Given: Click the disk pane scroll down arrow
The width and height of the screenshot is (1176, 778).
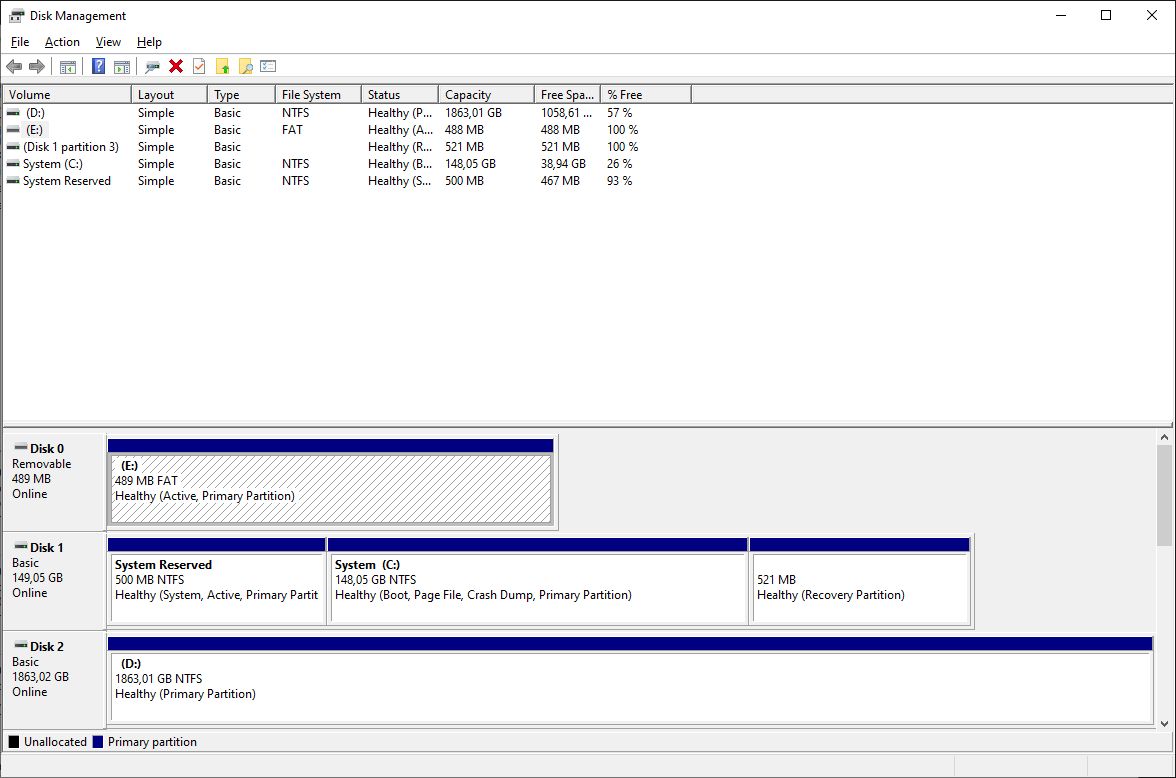Looking at the screenshot, I should tap(1164, 724).
